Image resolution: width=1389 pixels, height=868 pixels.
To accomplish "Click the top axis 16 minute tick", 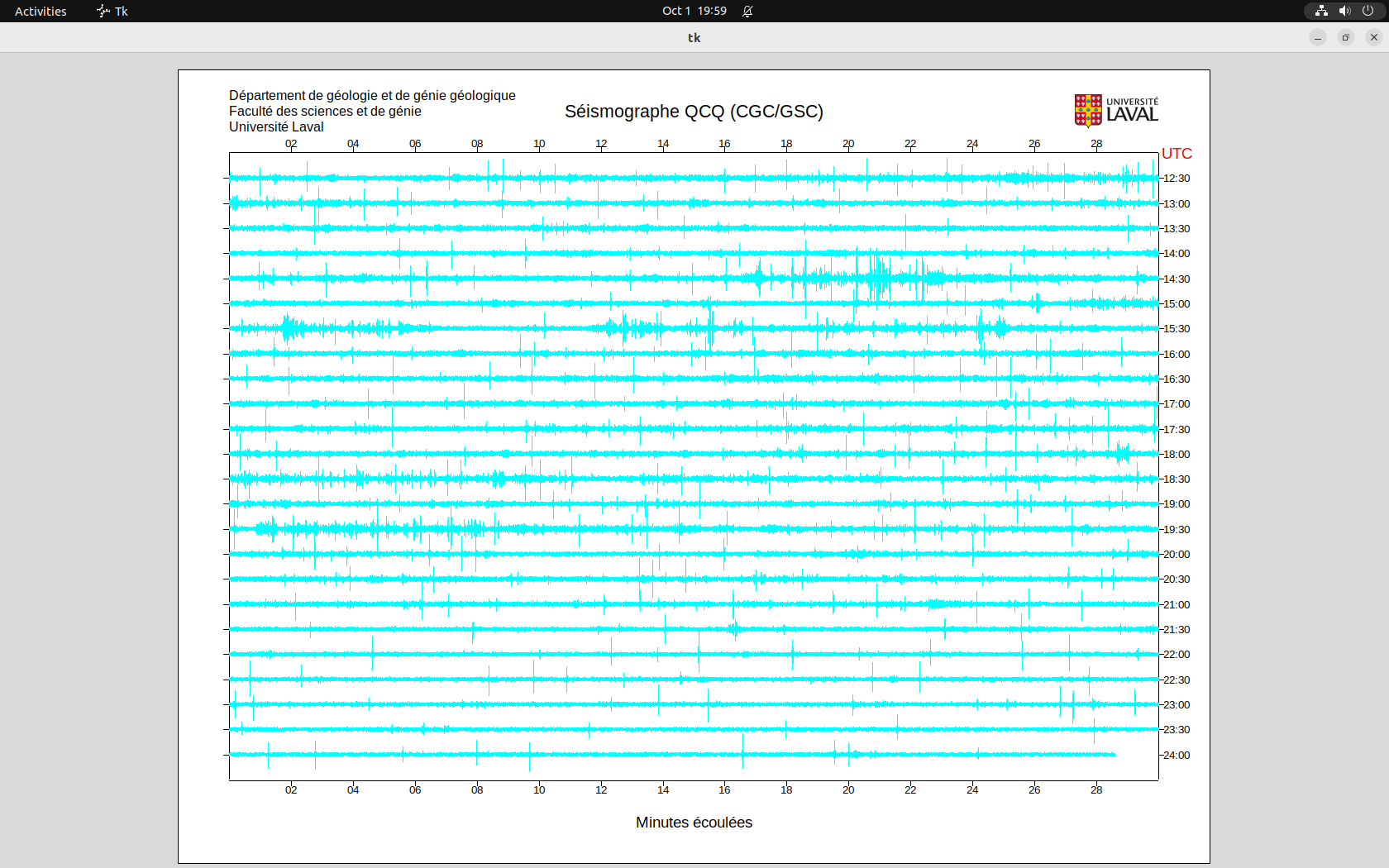I will click(724, 144).
